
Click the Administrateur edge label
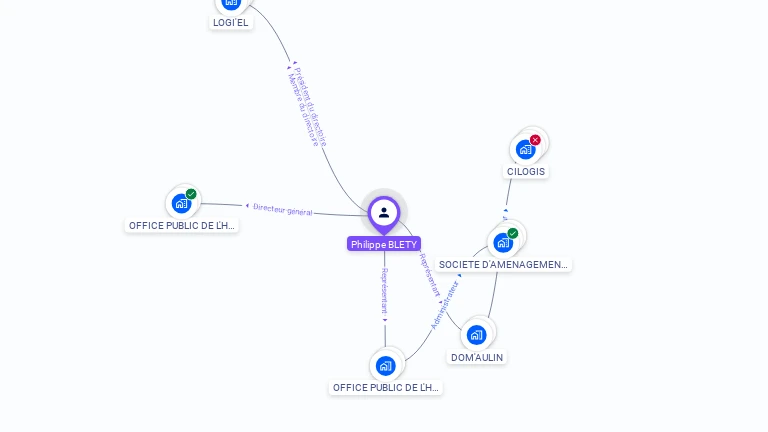pyautogui.click(x=445, y=304)
